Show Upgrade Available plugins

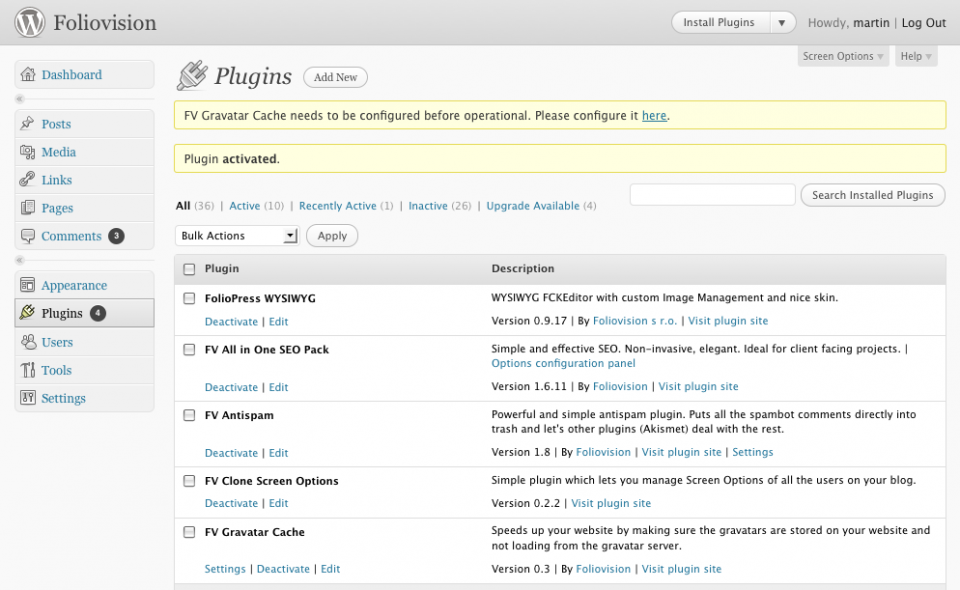pyautogui.click(x=533, y=206)
